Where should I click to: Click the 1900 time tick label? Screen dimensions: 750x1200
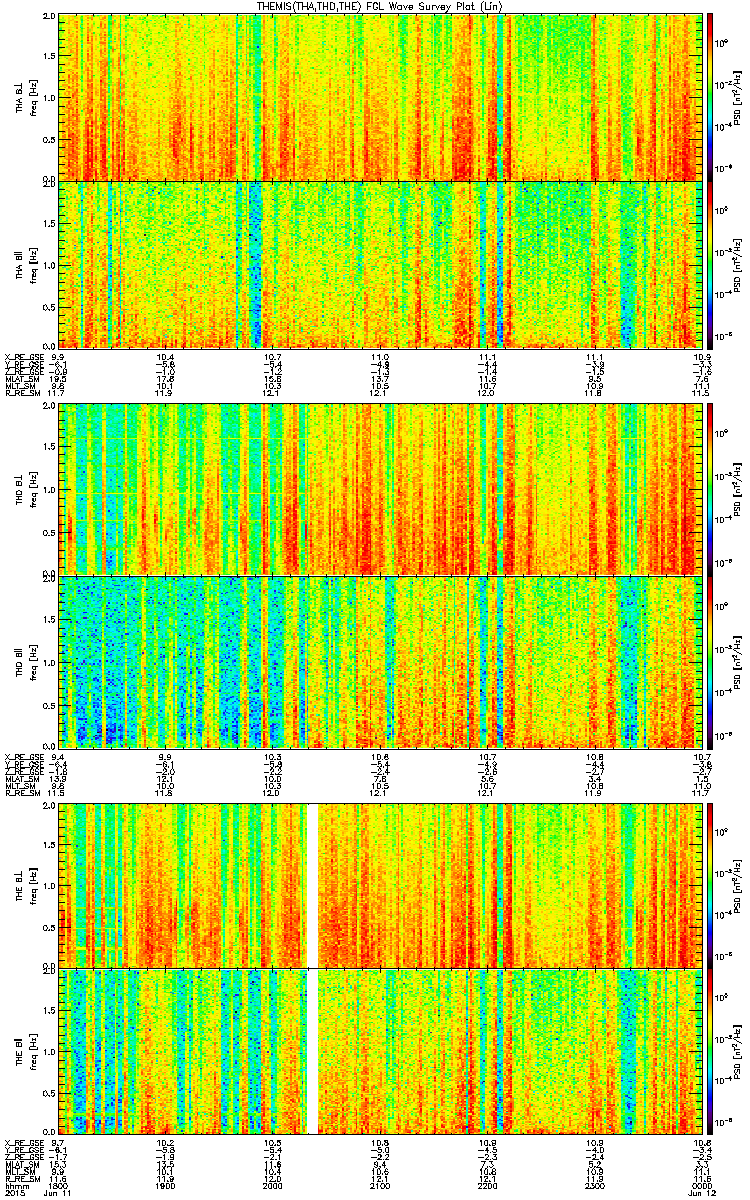coord(167,1189)
